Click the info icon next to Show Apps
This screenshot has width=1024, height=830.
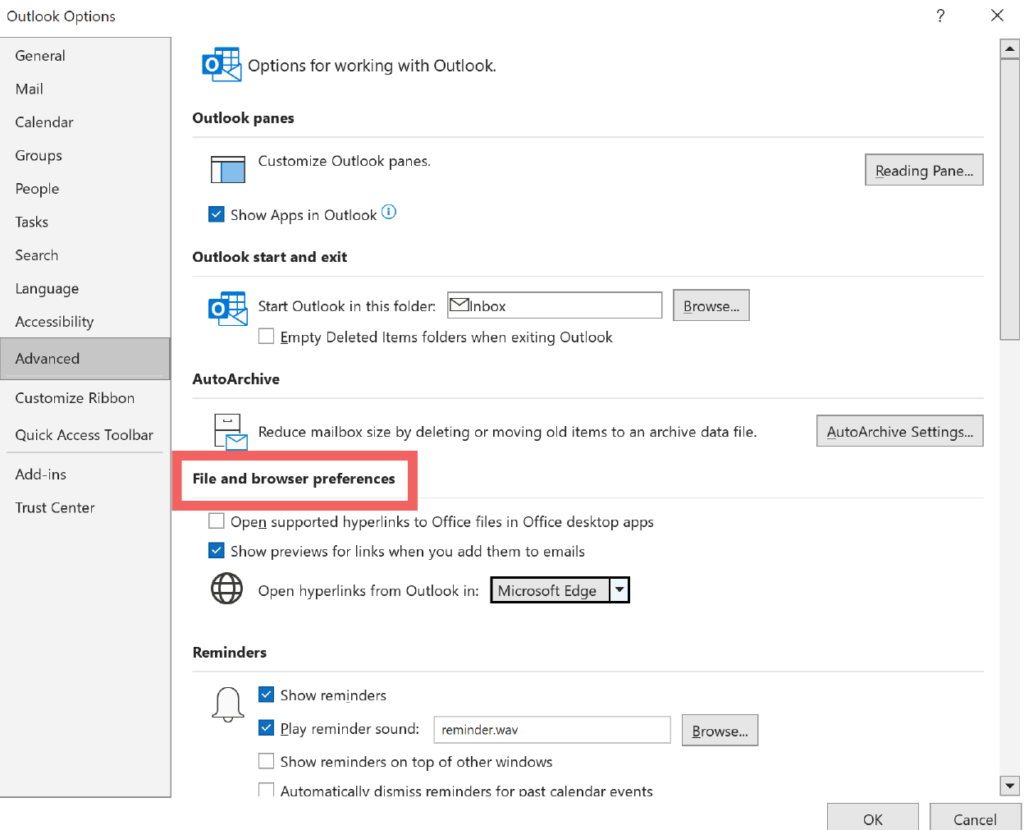[390, 213]
